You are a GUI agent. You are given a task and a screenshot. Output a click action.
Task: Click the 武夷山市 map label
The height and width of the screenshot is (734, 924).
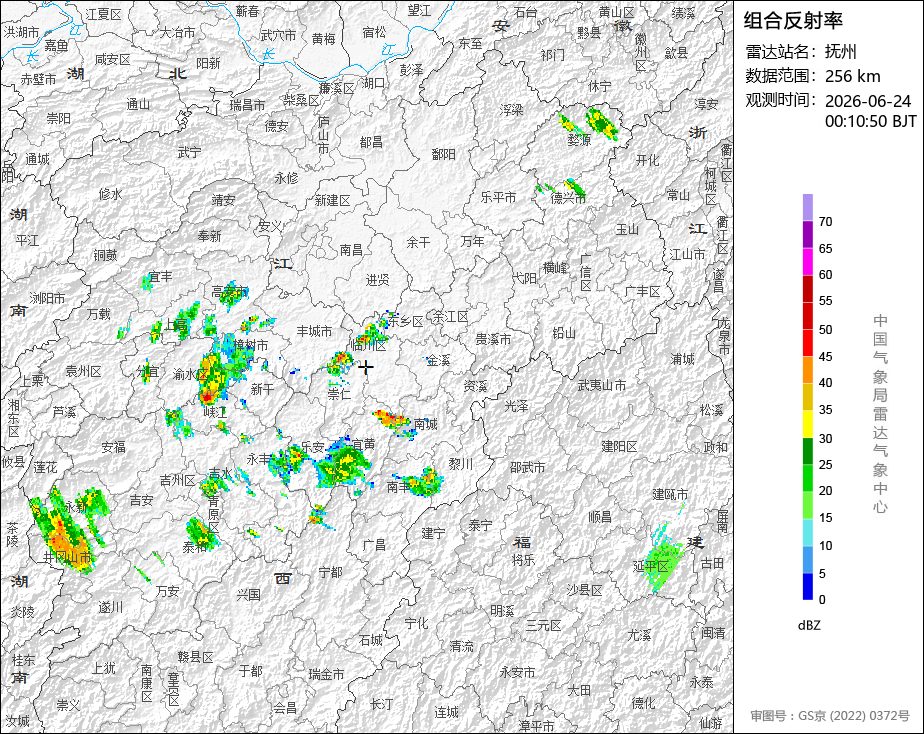coord(602,385)
